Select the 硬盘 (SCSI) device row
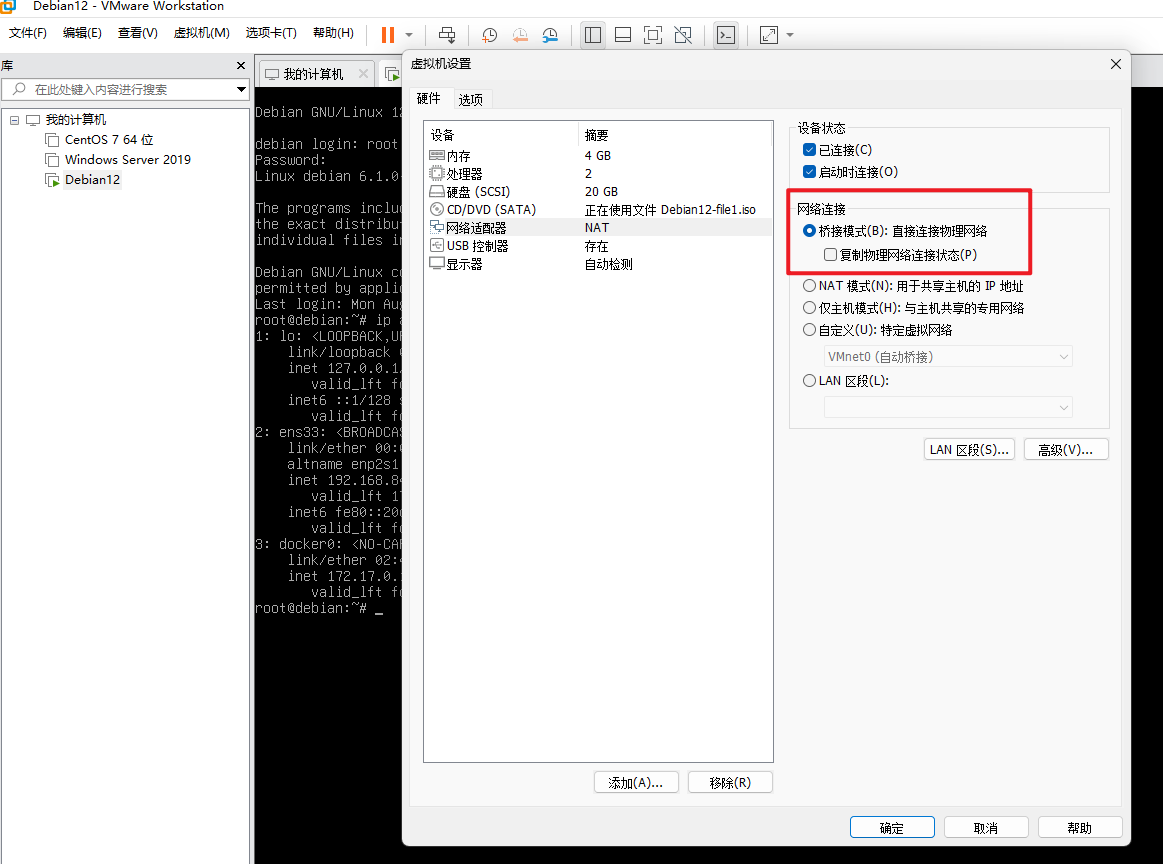This screenshot has height=864, width=1163. pyautogui.click(x=598, y=191)
